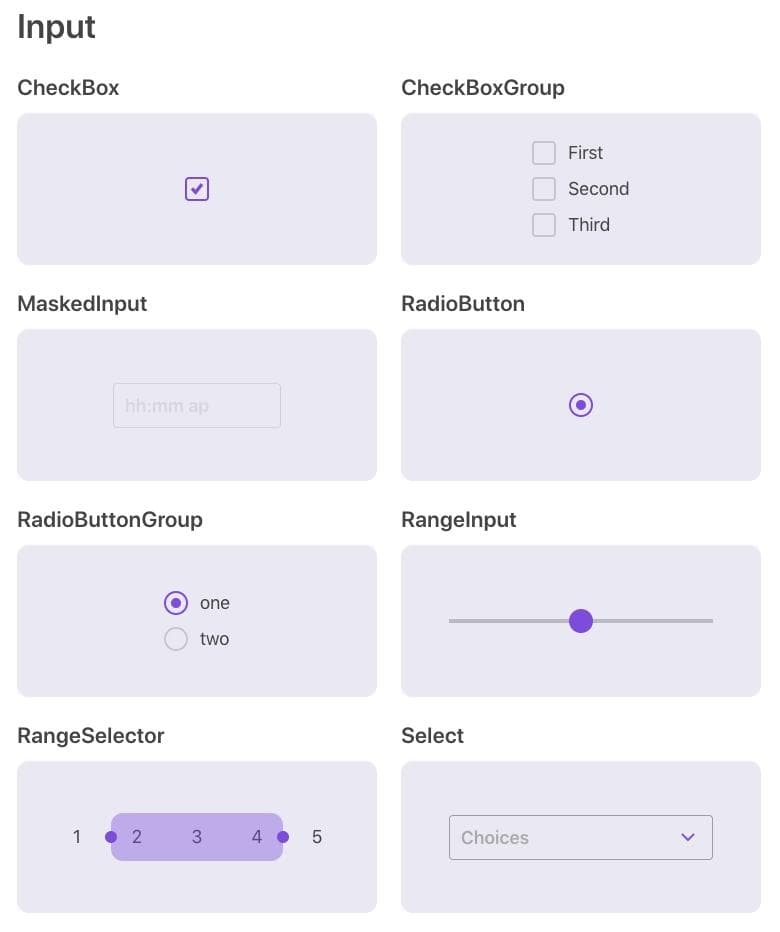Click the Select chevron arrow
Viewport: 780px width, 932px height.
688,838
